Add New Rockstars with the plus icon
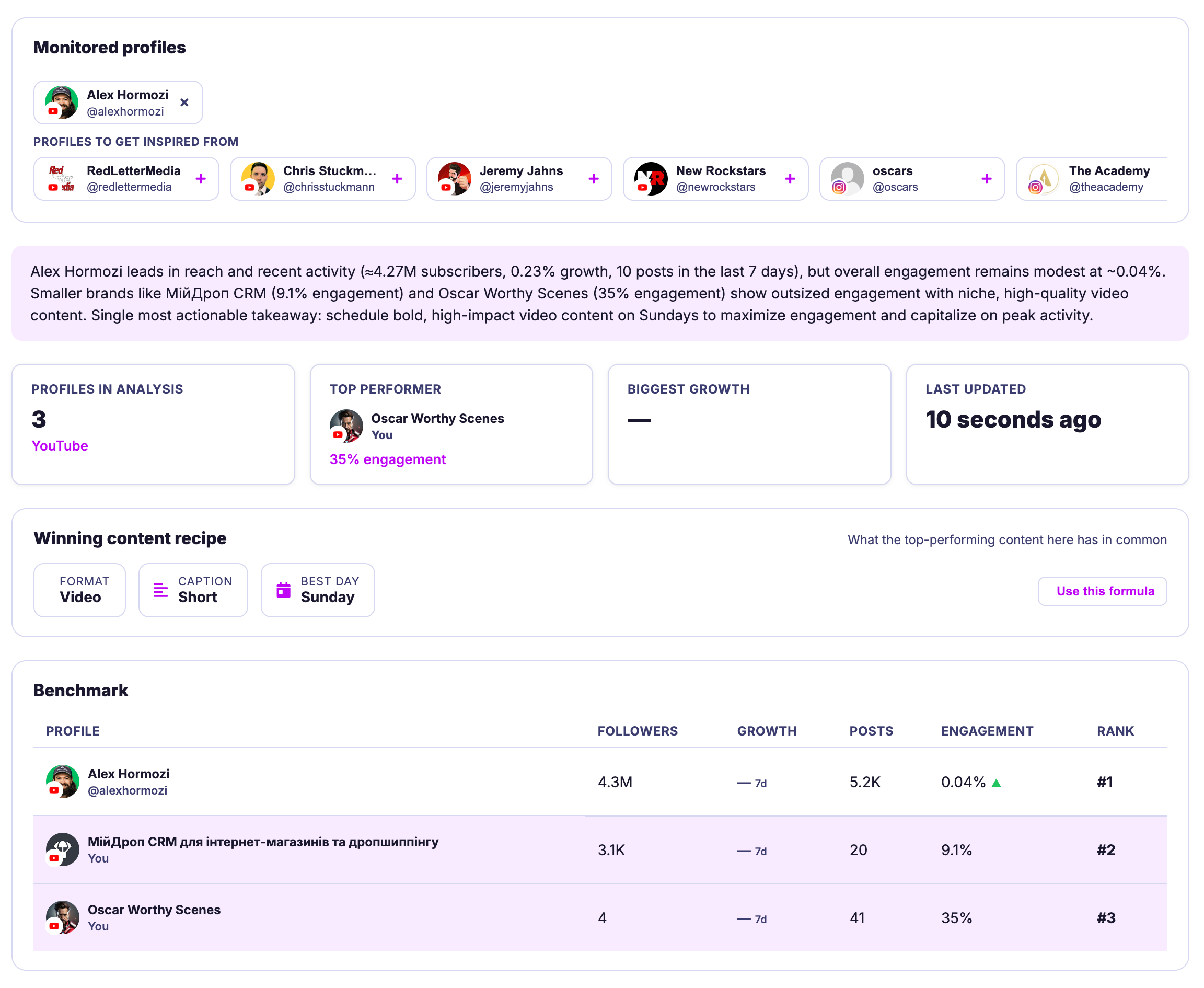The image size is (1204, 988). (x=790, y=179)
